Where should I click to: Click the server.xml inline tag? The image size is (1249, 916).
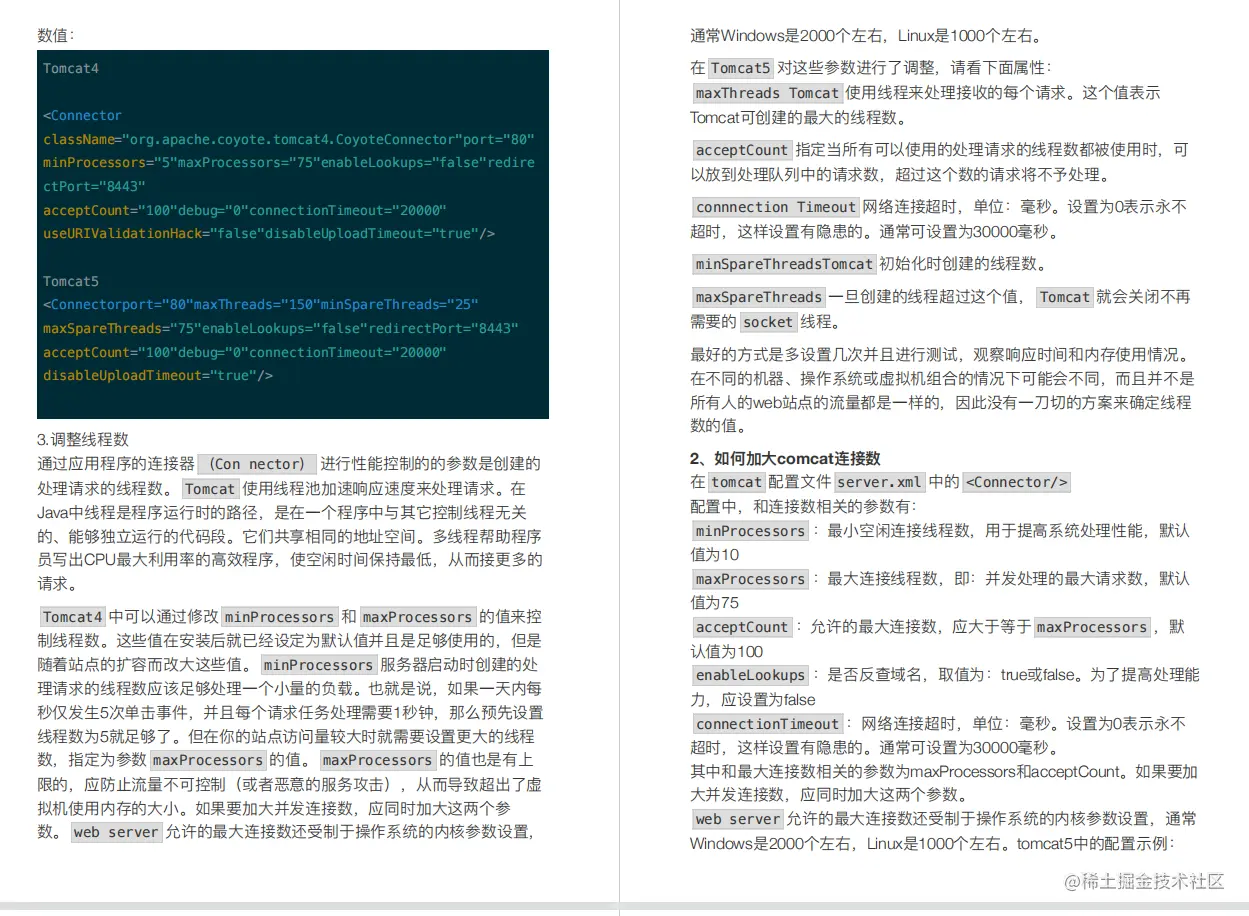coord(880,482)
